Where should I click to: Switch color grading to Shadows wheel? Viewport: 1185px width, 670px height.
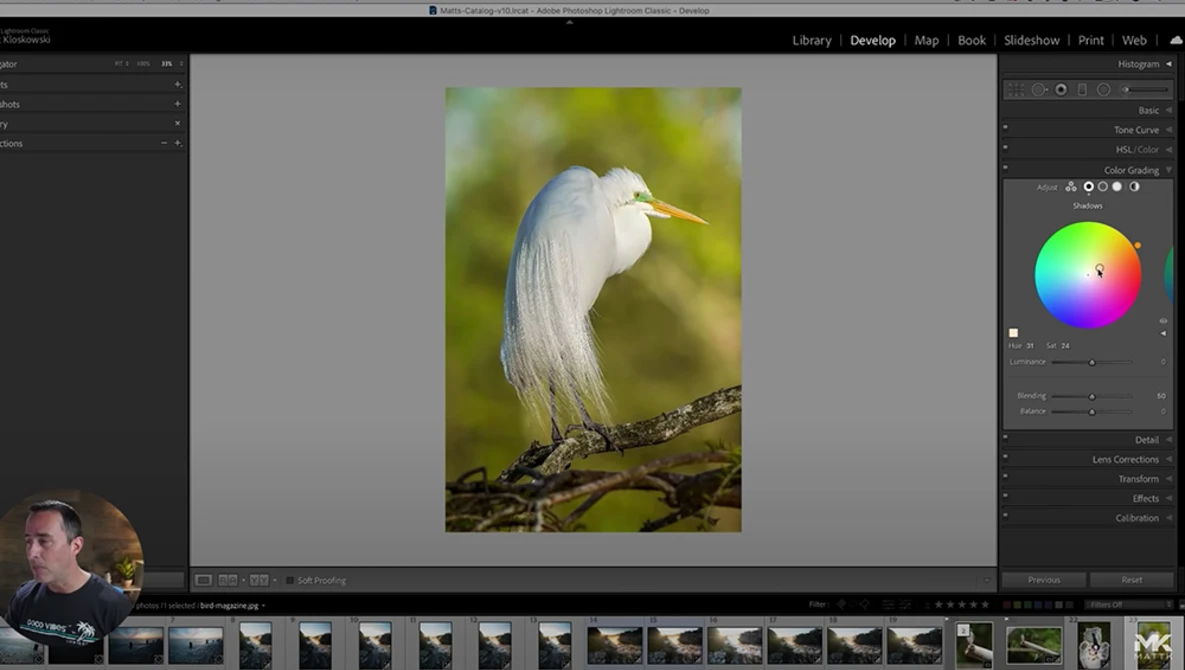(1088, 187)
